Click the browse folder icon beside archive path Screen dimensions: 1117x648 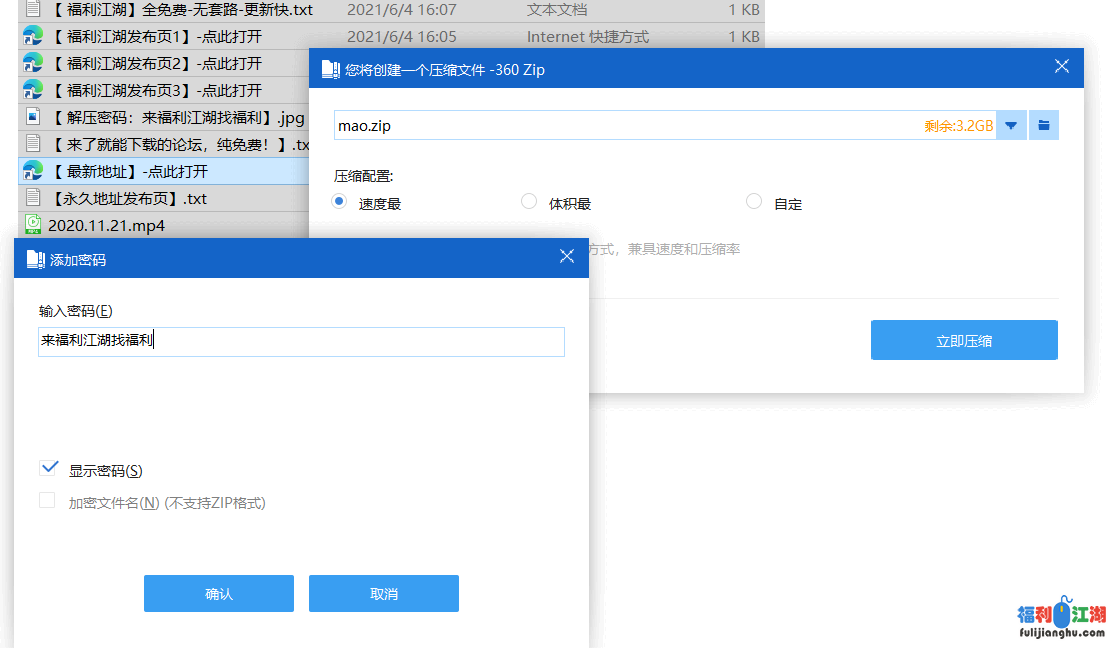tap(1044, 126)
